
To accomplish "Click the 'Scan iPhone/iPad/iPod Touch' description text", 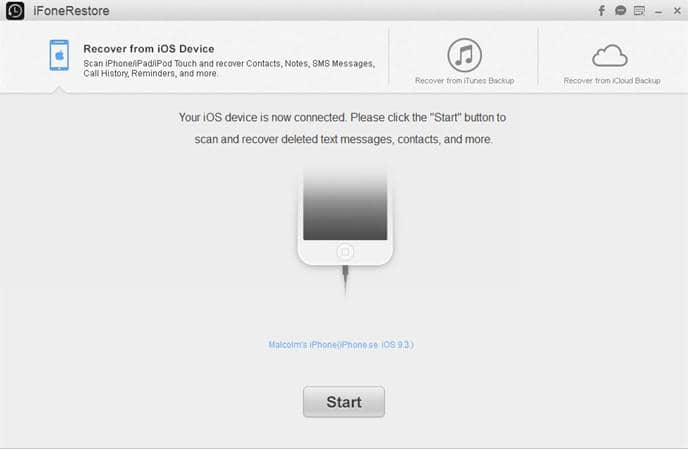I will click(229, 69).
